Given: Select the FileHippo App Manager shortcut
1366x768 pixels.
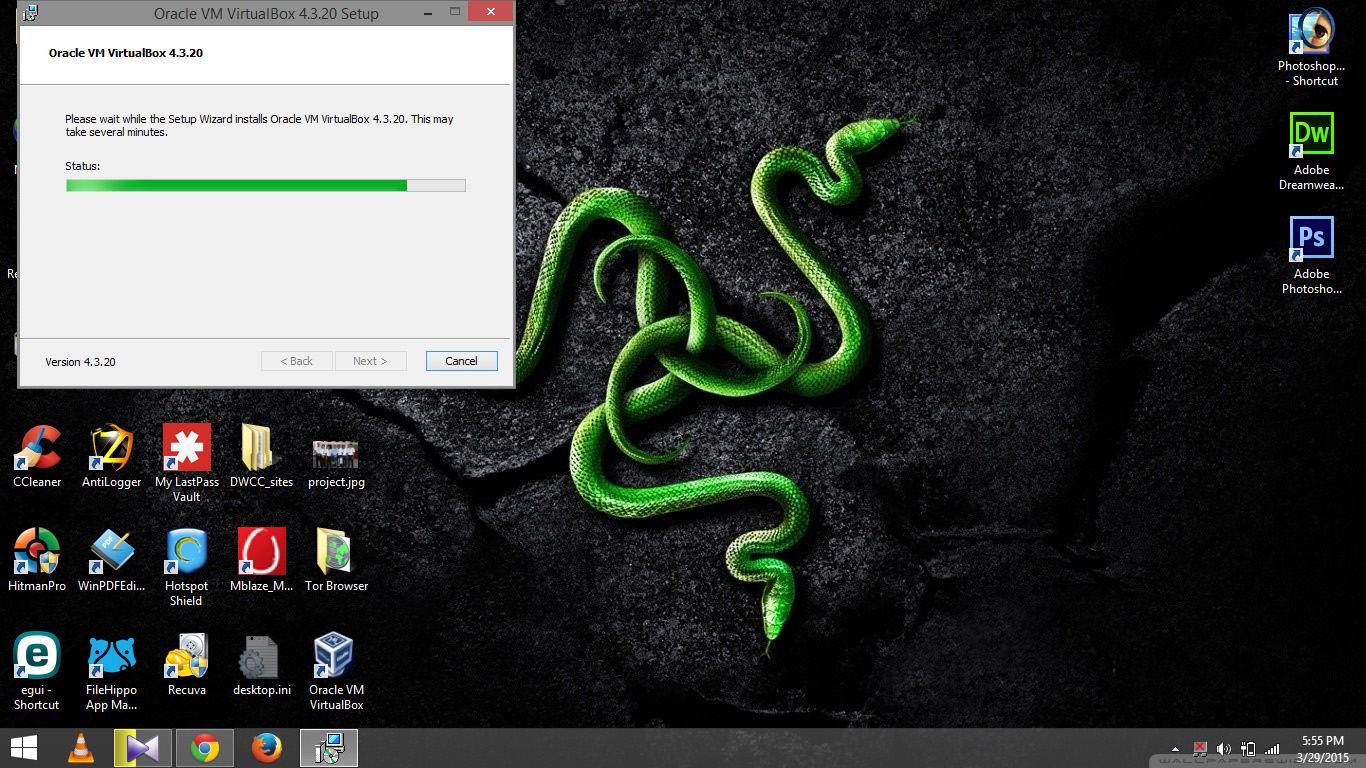Looking at the screenshot, I should tap(112, 671).
